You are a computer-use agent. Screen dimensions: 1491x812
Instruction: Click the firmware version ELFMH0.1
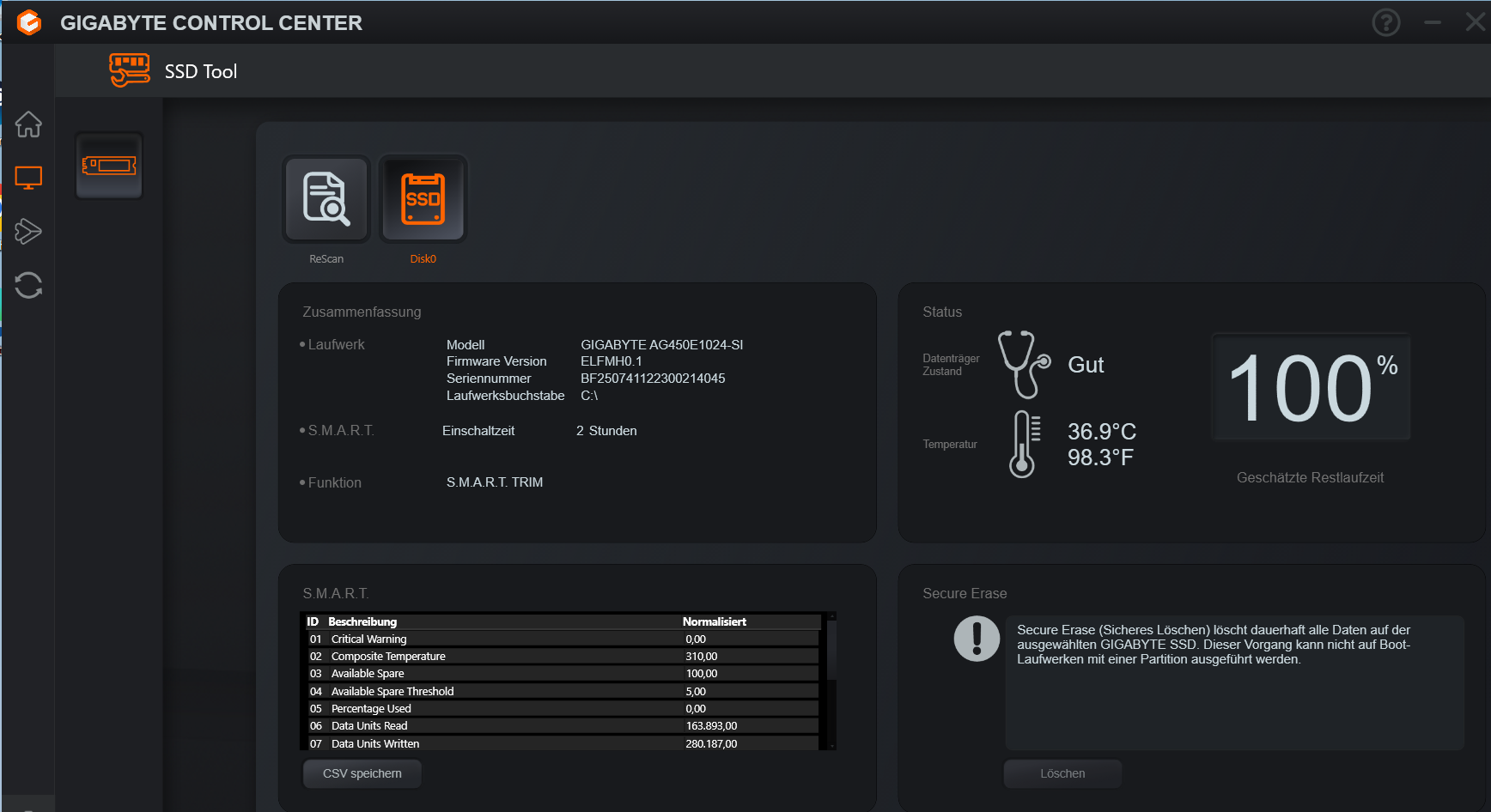tap(612, 361)
